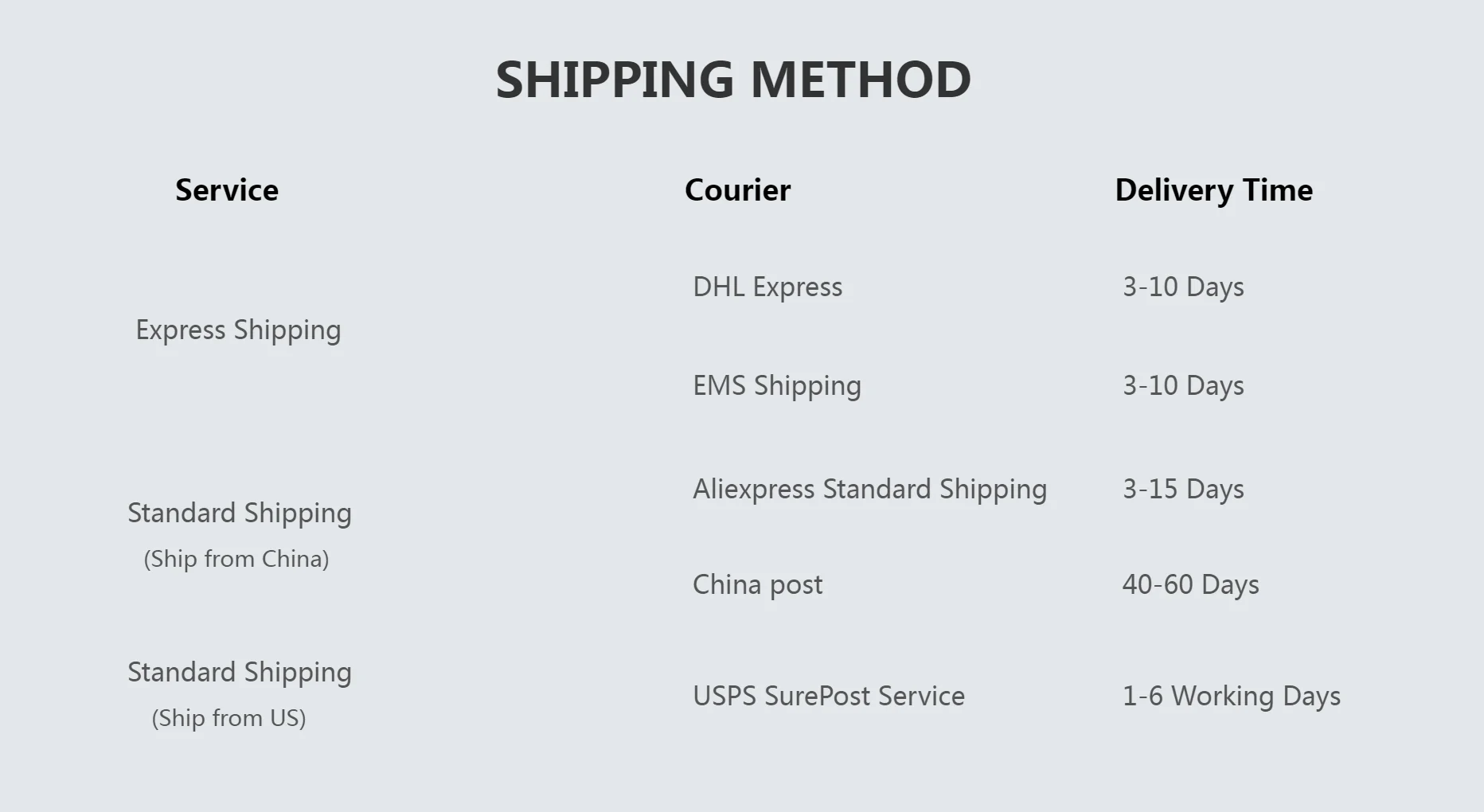Screen dimensions: 1484x812
Task: Select the Courier column header
Action: coord(737,190)
